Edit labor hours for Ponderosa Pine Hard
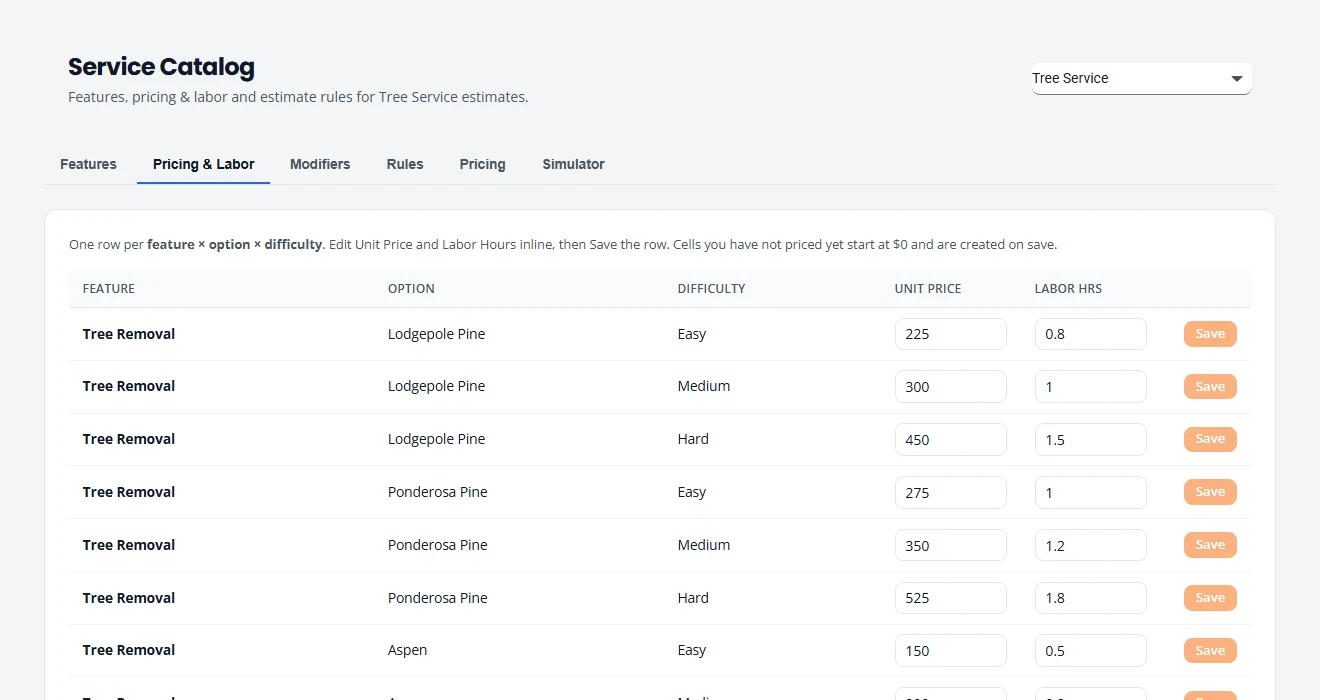This screenshot has height=700, width=1320. pyautogui.click(x=1091, y=598)
